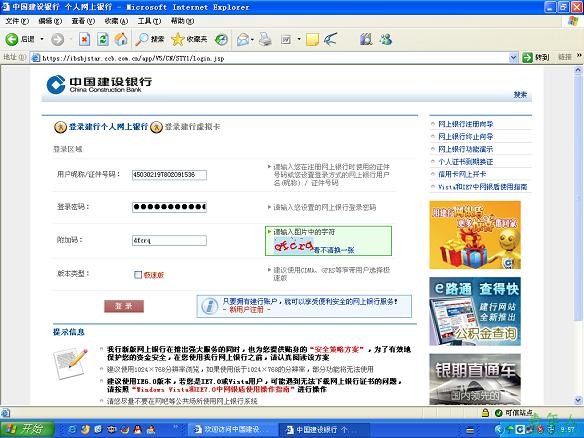Viewport: 584px width, 438px height.
Task: Click the 用户昵称/证件号码 input field
Action: click(169, 175)
